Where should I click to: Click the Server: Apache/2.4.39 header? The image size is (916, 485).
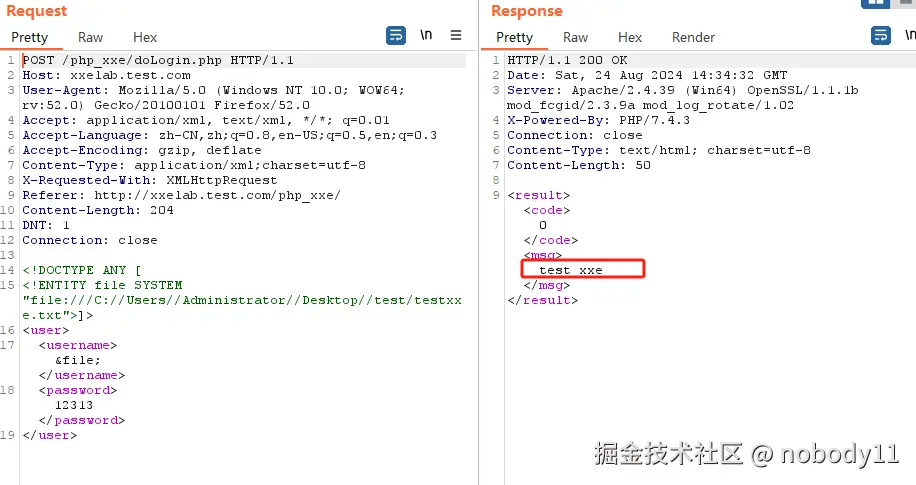pyautogui.click(x=683, y=91)
